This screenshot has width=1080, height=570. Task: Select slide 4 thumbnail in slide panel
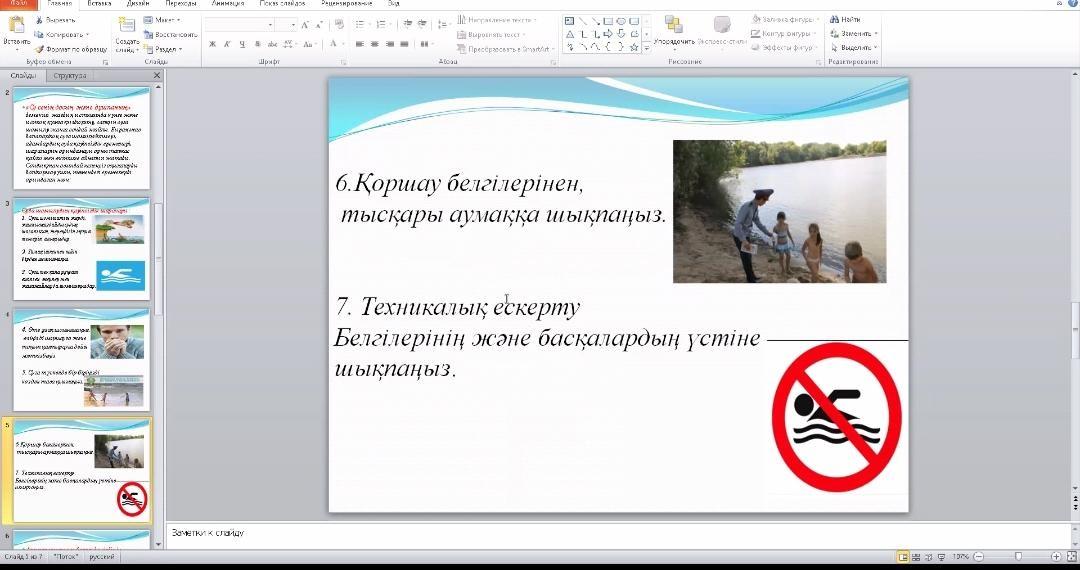pos(81,359)
